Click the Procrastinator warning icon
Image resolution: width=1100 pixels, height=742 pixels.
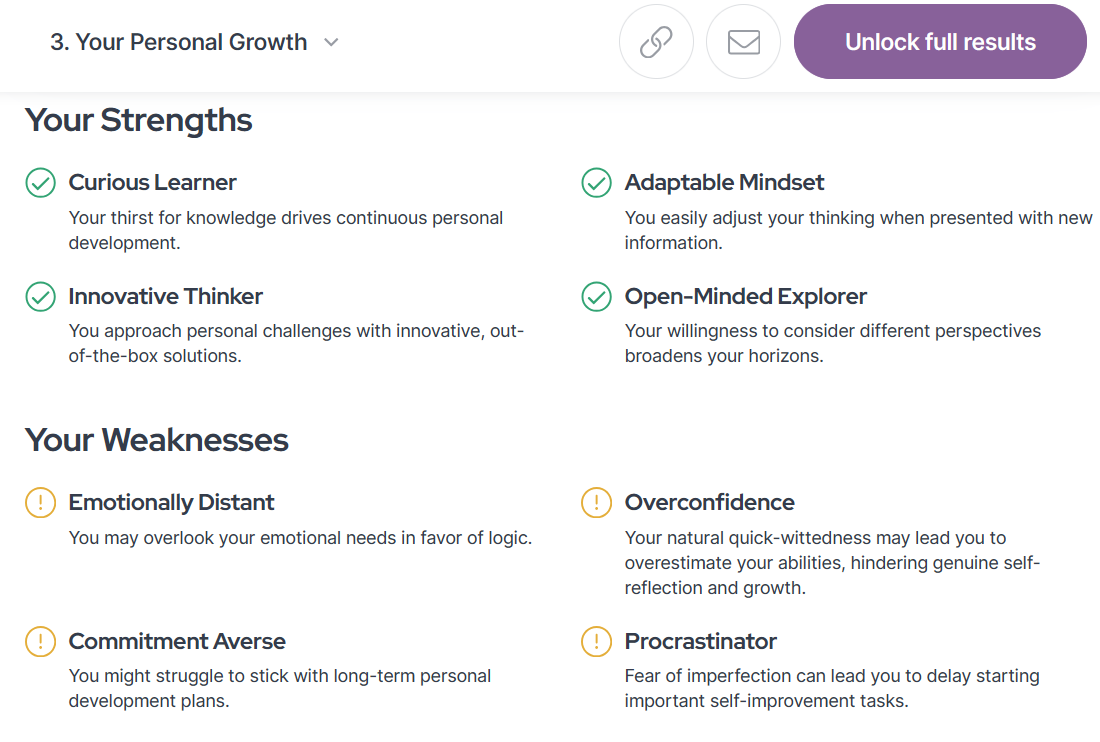pyautogui.click(x=596, y=642)
